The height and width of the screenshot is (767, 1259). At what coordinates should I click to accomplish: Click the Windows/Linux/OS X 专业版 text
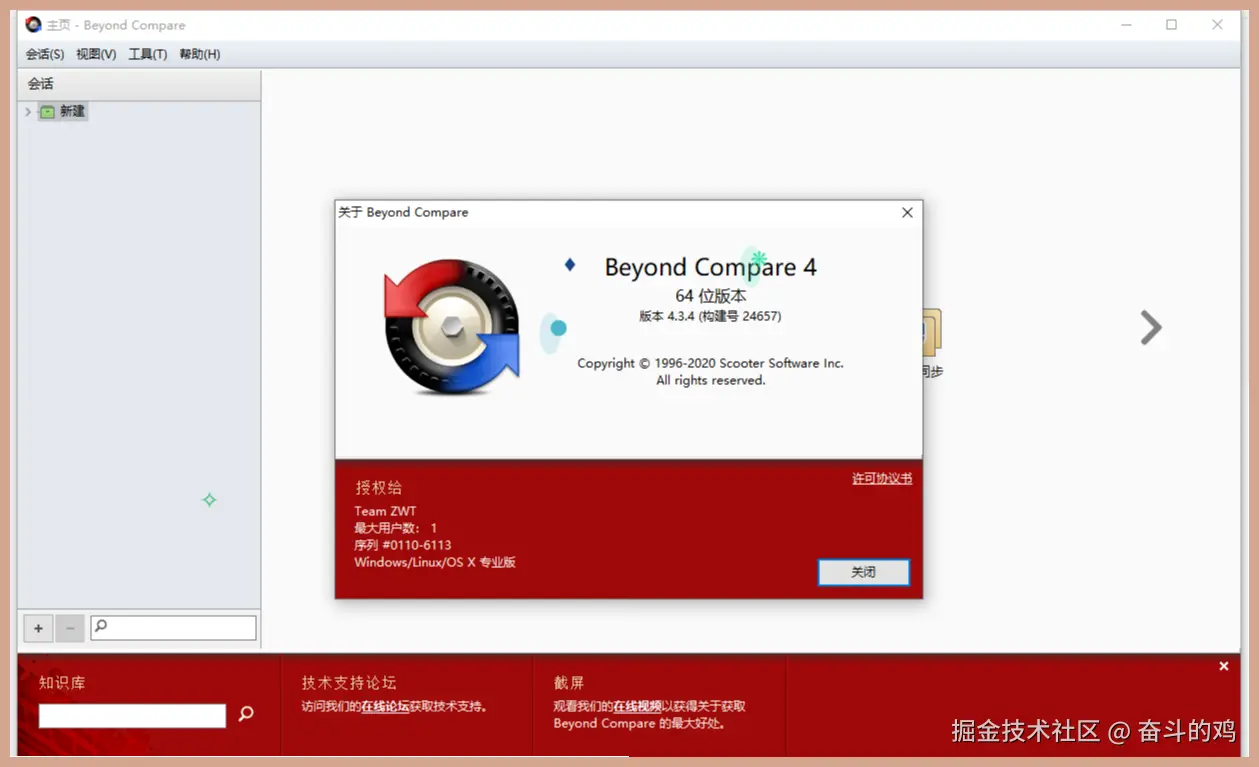435,562
